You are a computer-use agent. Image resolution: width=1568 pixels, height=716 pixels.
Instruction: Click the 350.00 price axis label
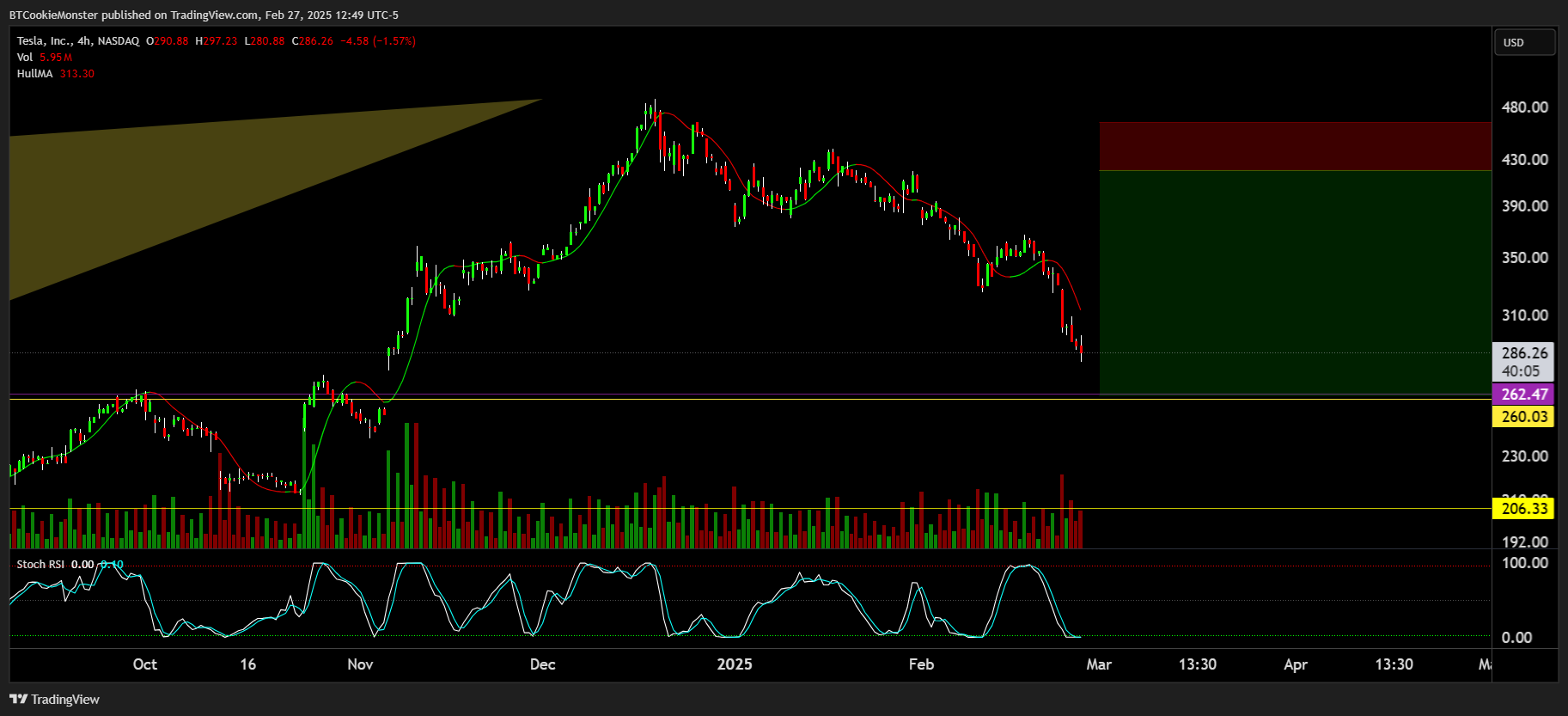pos(1524,258)
